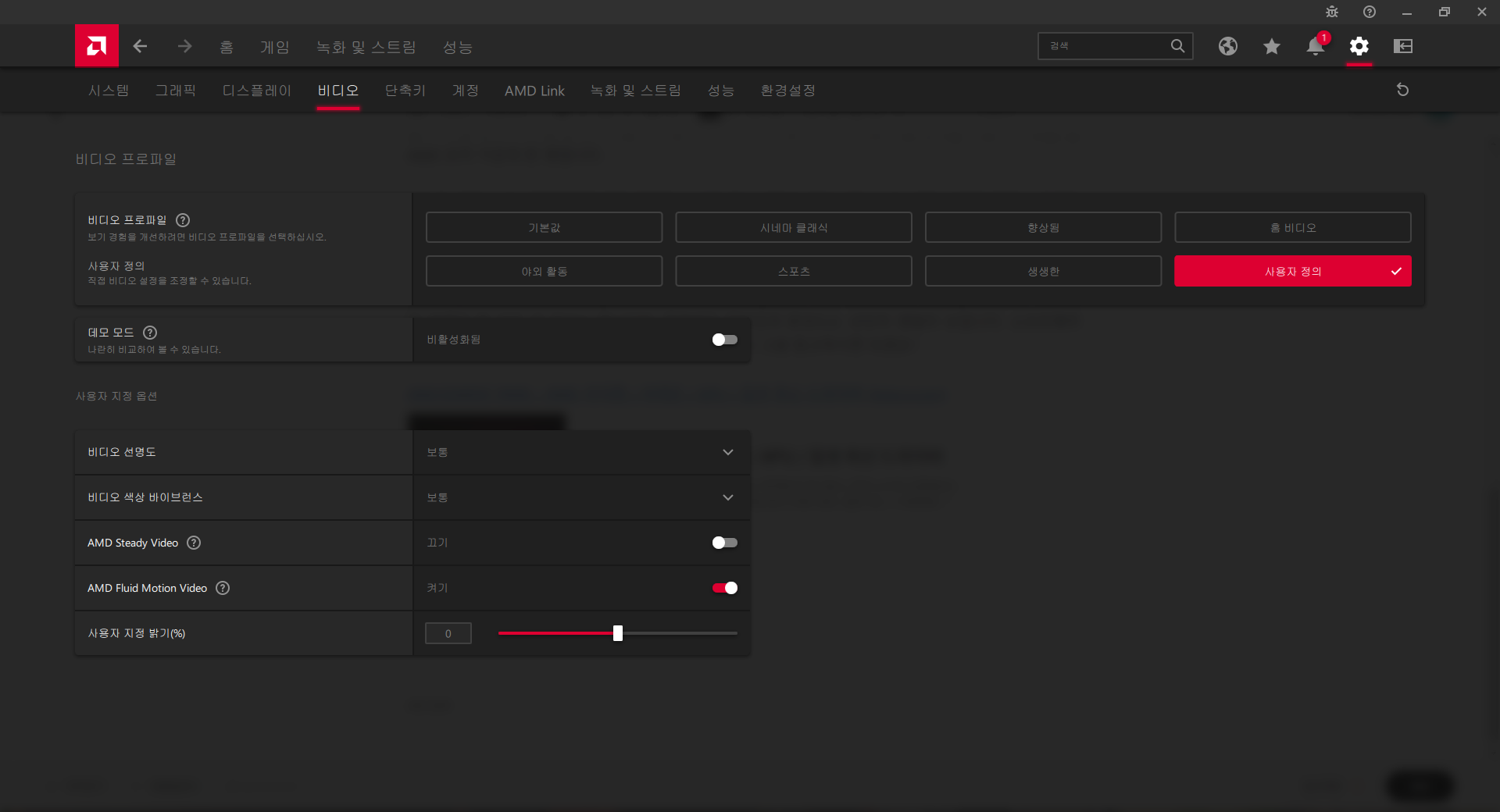The image size is (1500, 812).
Task: Open the web browser globe icon
Action: coord(1228,46)
